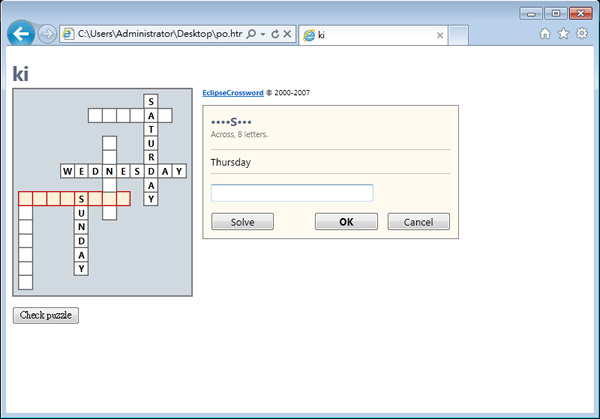
Task: Click the Solve button
Action: (x=243, y=222)
